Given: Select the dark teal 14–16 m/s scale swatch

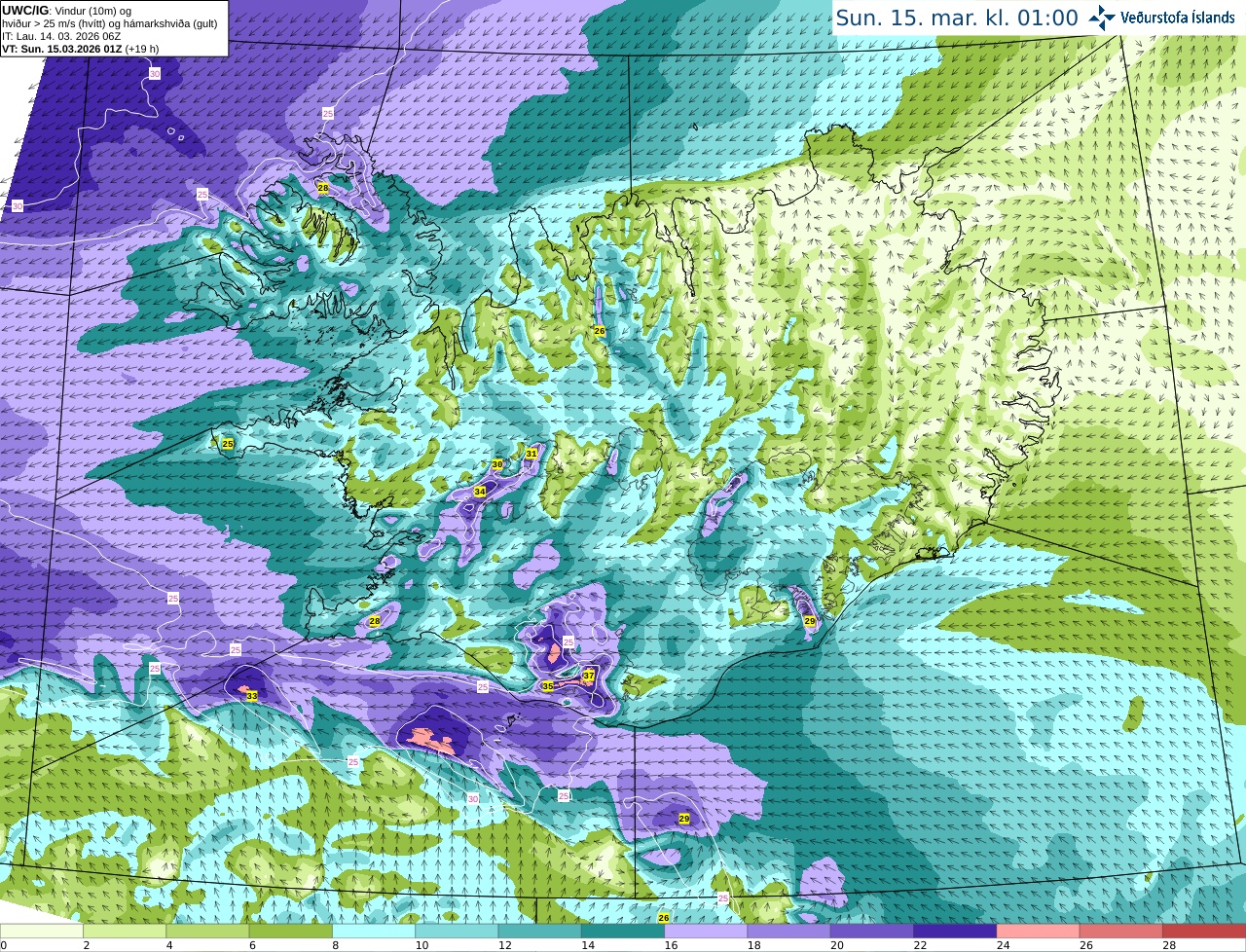Looking at the screenshot, I should tap(623, 932).
